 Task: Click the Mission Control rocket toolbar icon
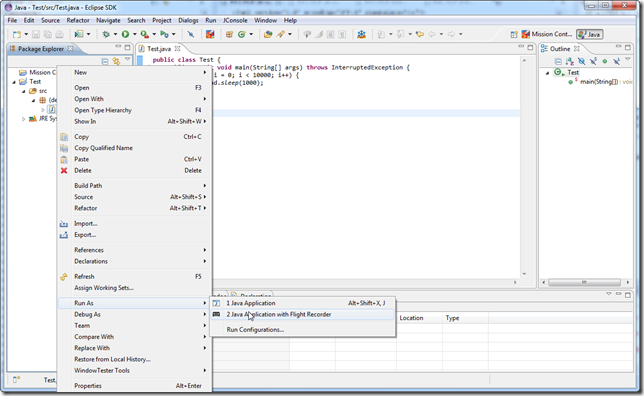tap(210, 35)
